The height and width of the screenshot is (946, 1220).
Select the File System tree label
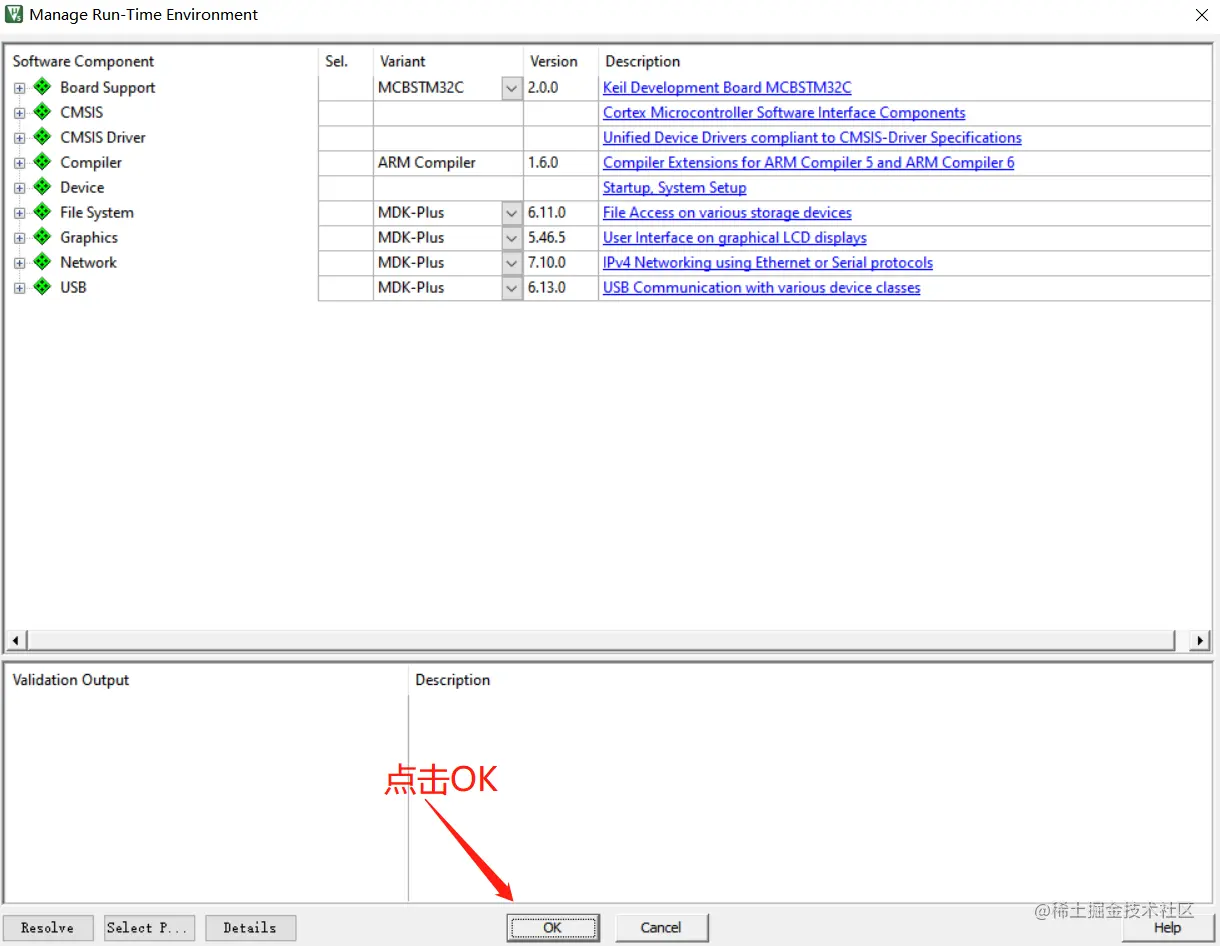(x=96, y=213)
